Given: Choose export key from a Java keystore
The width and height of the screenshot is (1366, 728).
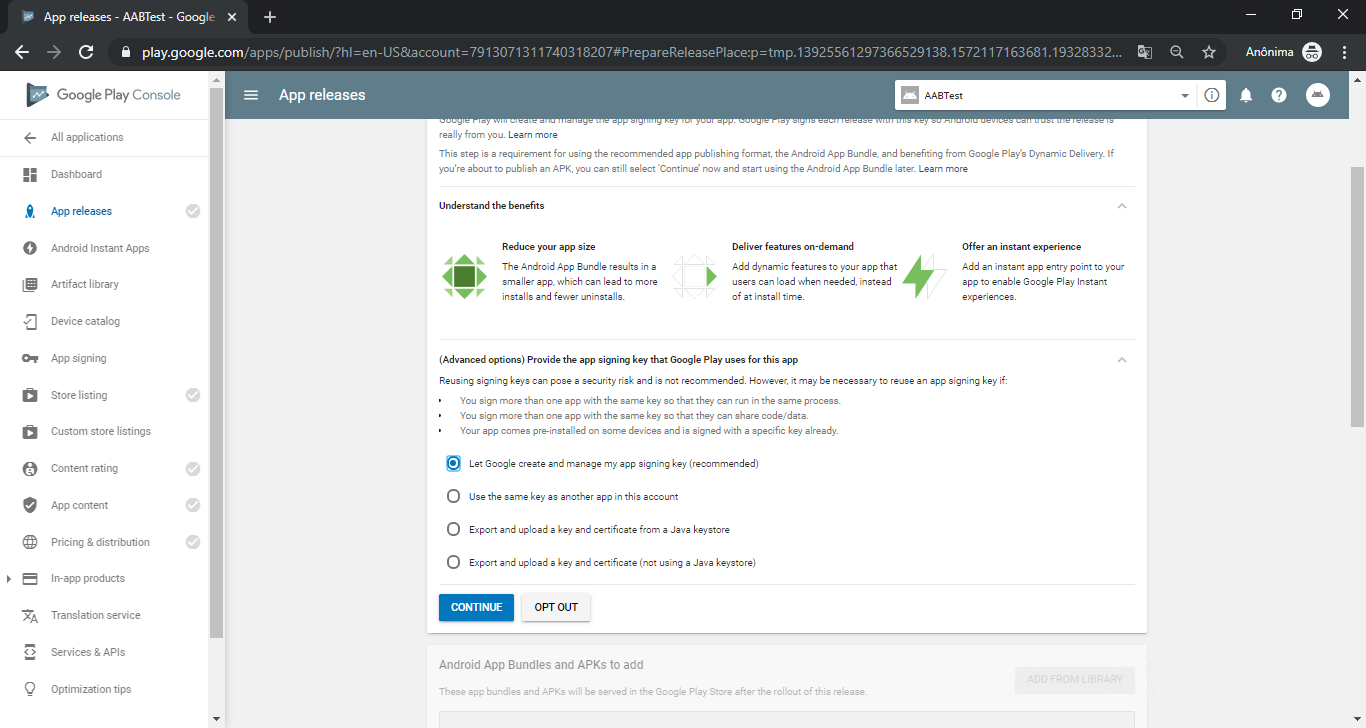Looking at the screenshot, I should point(453,529).
